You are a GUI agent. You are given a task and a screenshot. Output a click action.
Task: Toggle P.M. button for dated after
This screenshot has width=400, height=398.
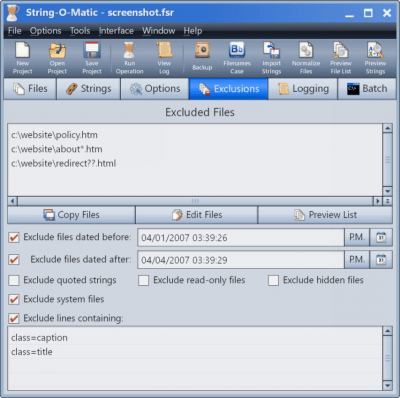coord(357,260)
